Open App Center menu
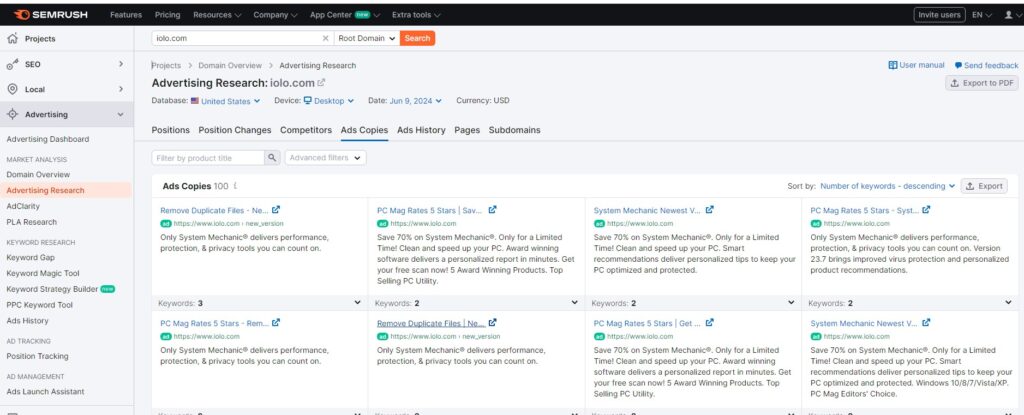1024x415 pixels. 345,14
